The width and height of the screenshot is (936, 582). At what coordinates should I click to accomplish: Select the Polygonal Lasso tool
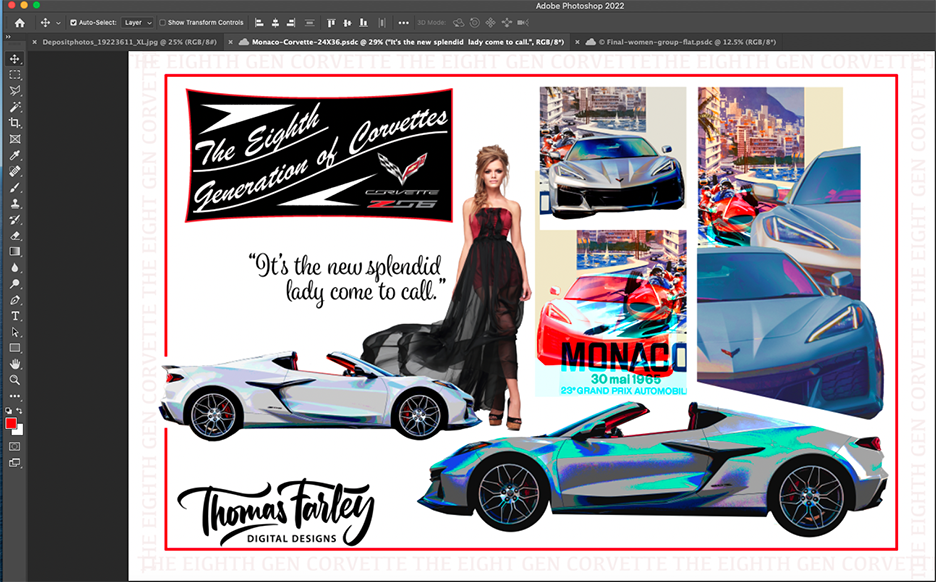(x=15, y=91)
